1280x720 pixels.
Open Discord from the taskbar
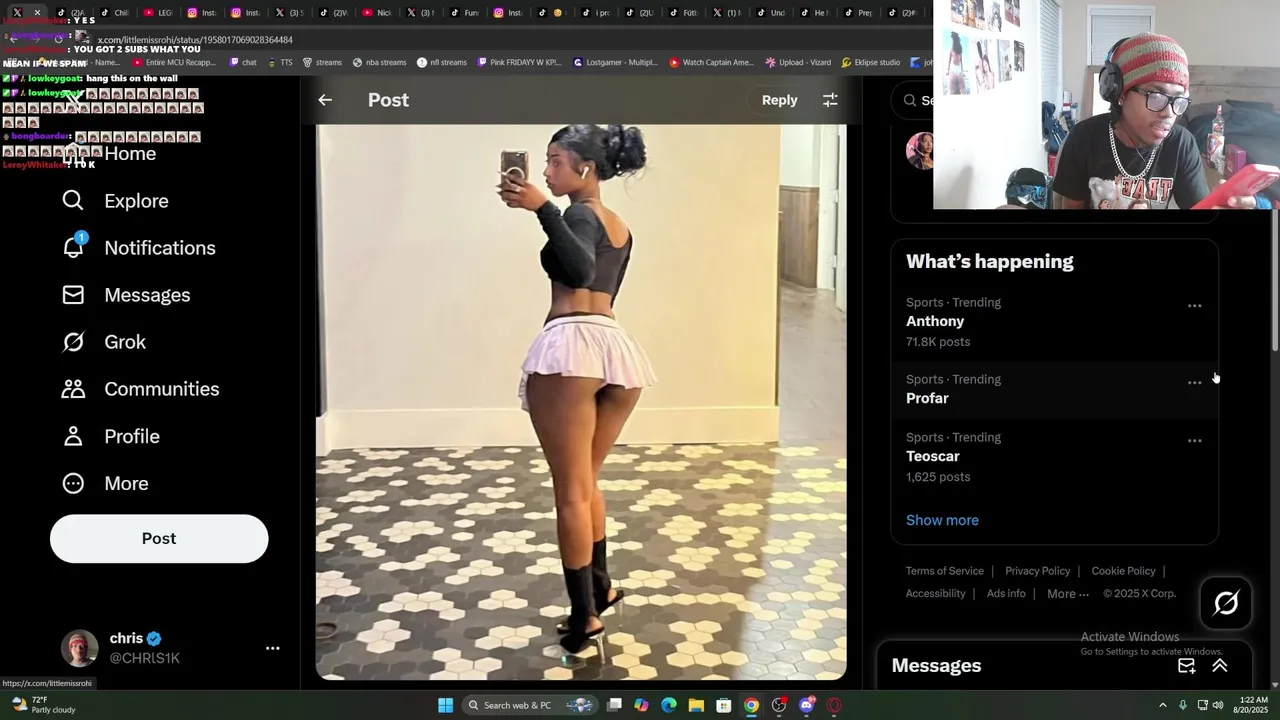[x=806, y=705]
